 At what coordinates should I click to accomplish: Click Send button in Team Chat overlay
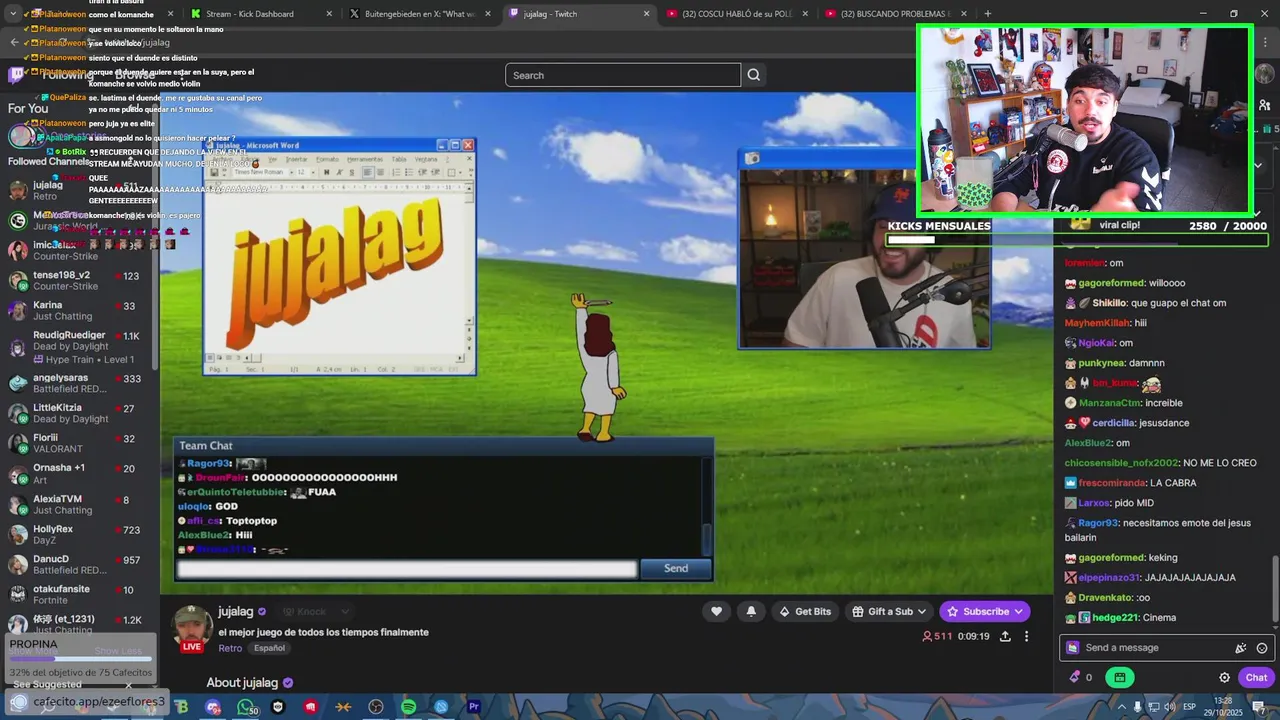[x=676, y=568]
